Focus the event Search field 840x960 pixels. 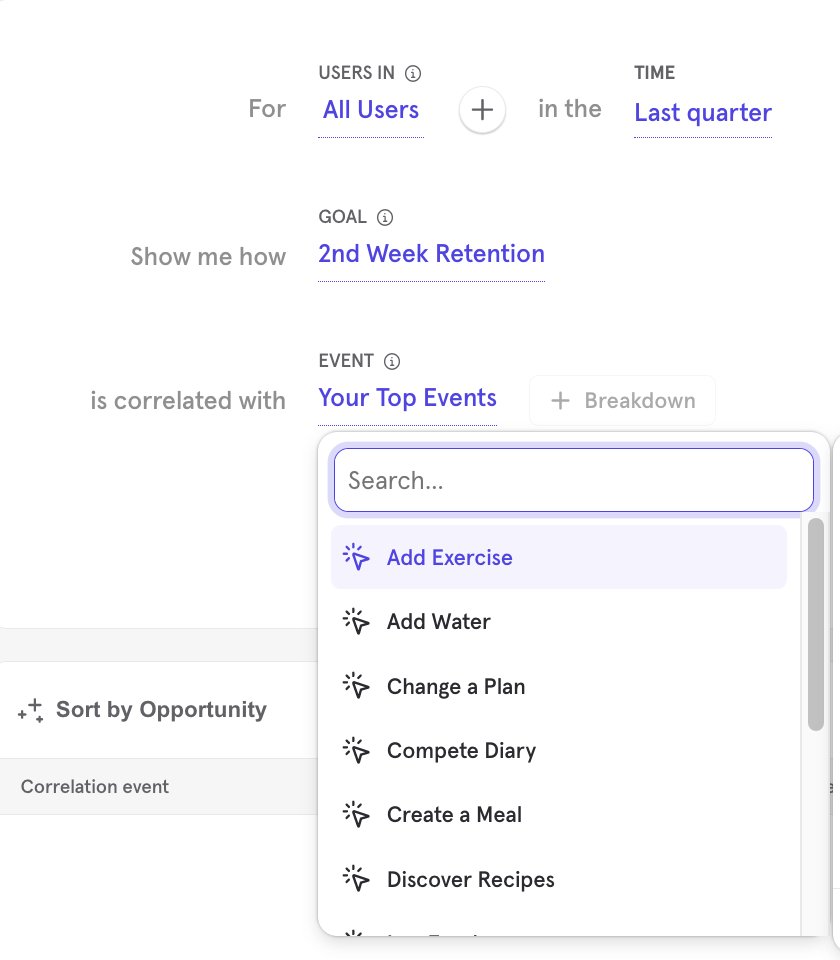pyautogui.click(x=573, y=481)
